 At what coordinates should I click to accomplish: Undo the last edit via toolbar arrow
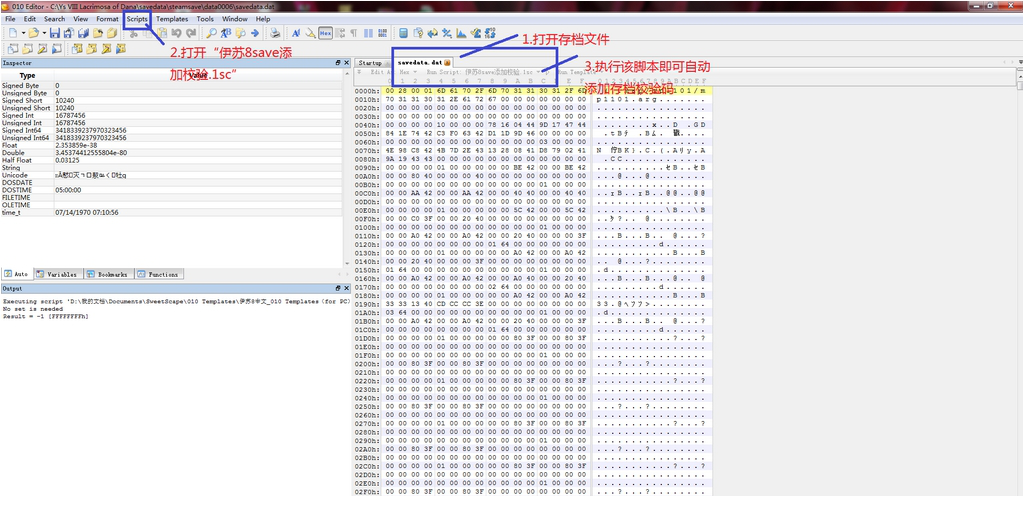pos(177,33)
